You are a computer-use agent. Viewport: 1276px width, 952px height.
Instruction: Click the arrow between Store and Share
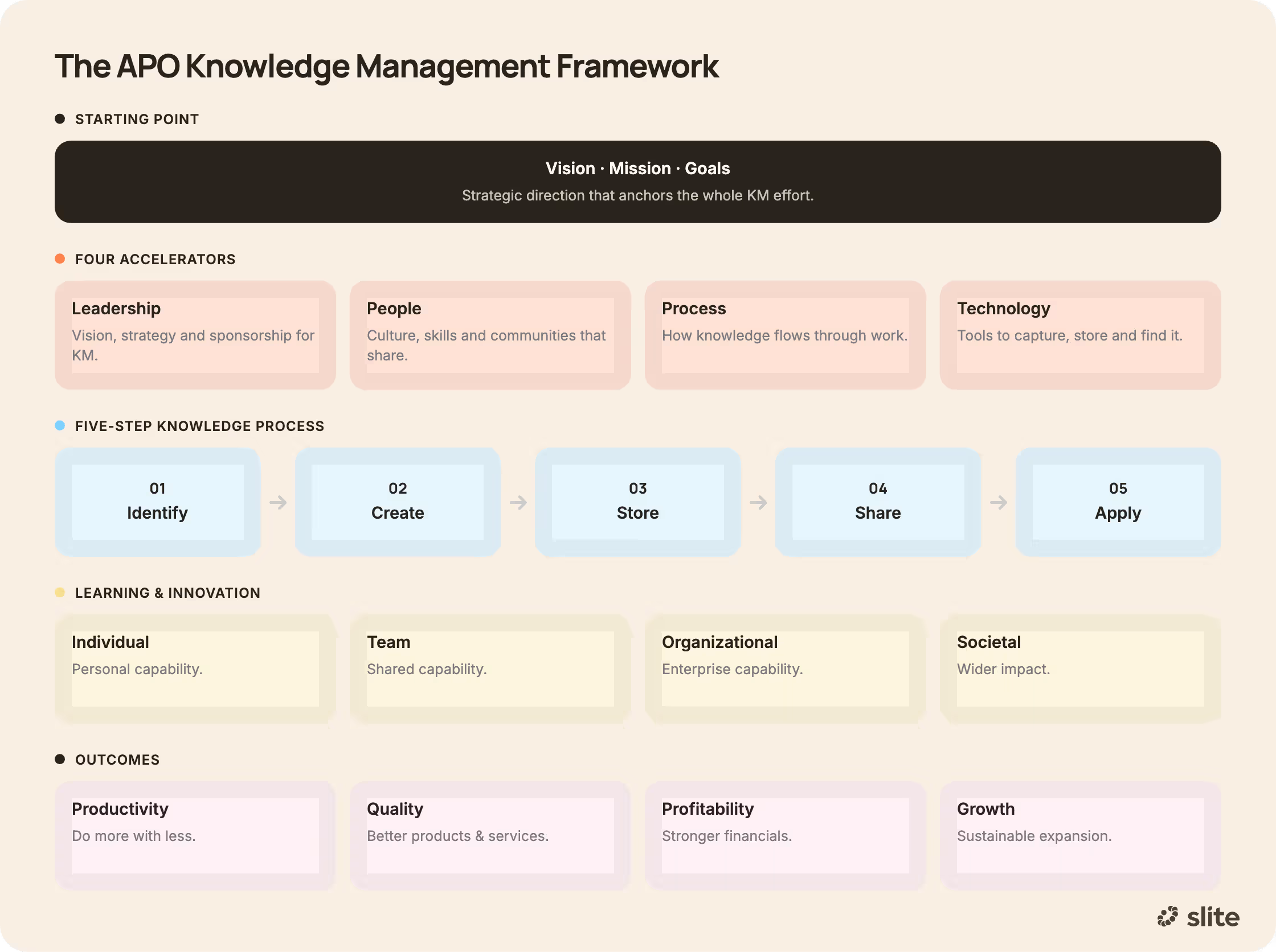[758, 503]
